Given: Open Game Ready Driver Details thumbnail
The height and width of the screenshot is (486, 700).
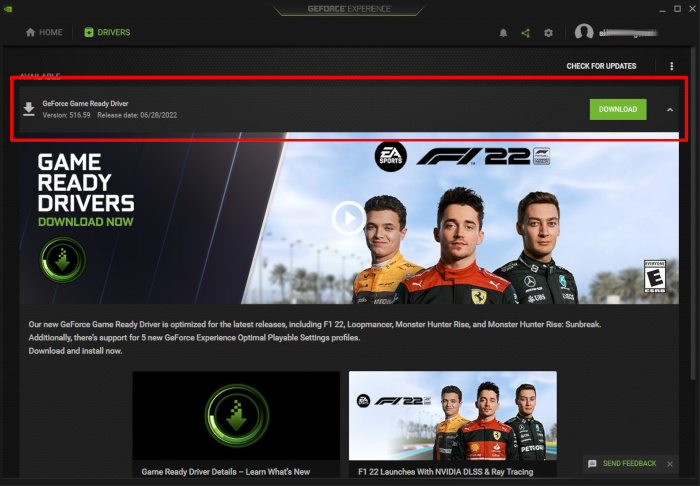Looking at the screenshot, I should click(236, 415).
